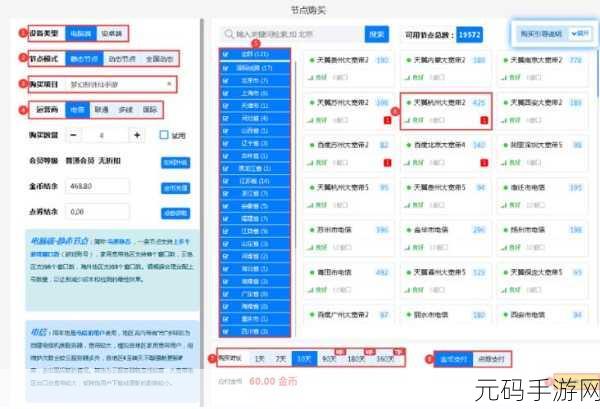Click button beside point balance field

point(176,213)
